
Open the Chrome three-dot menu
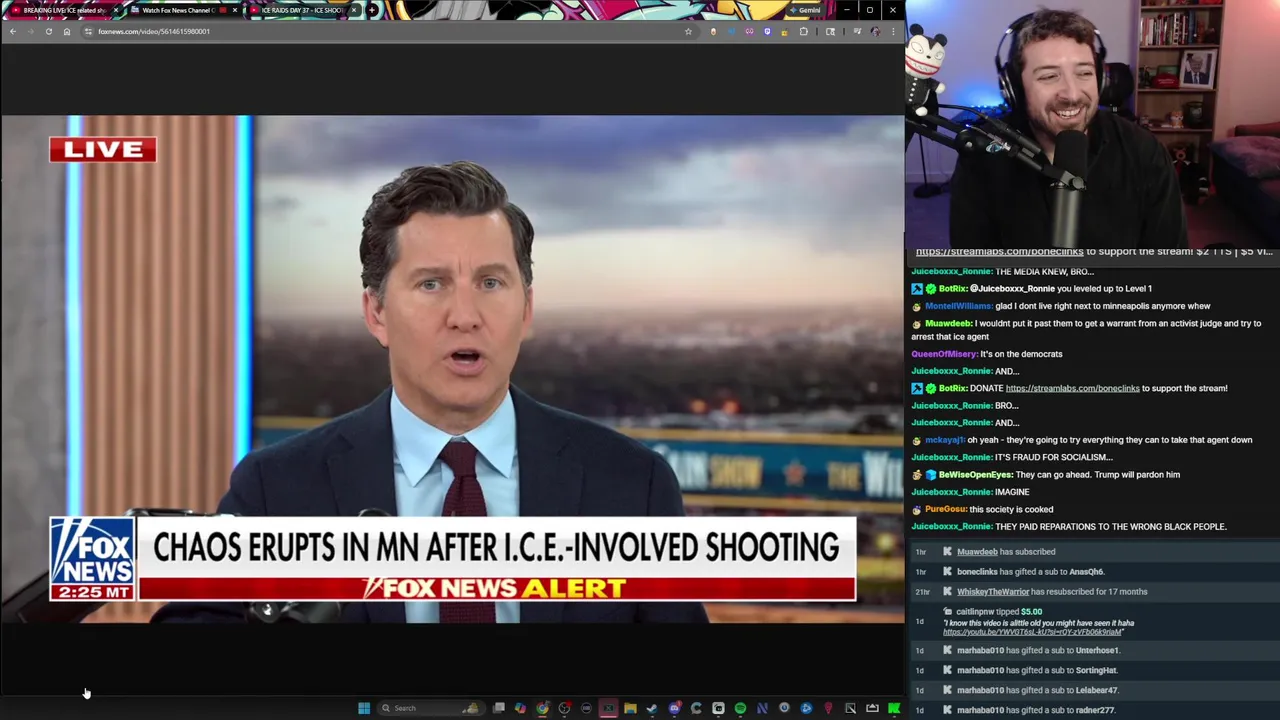[x=893, y=31]
